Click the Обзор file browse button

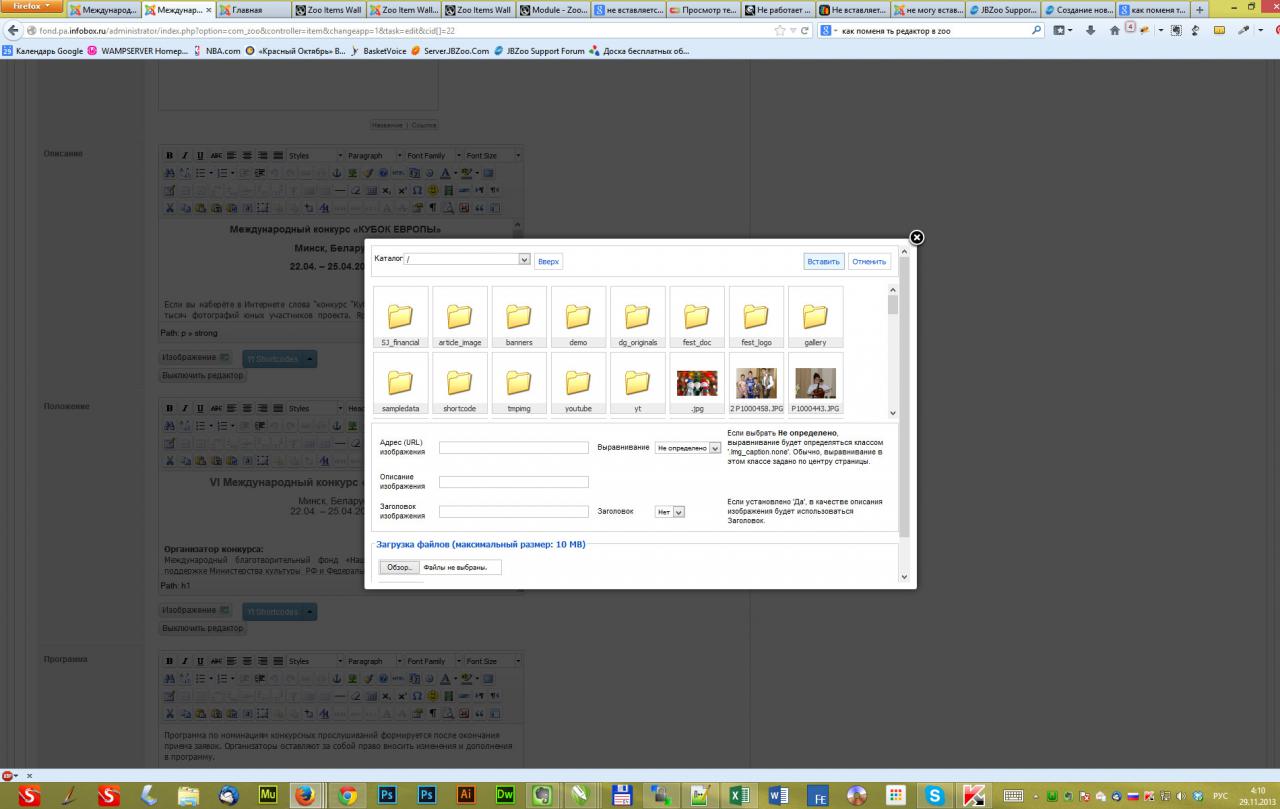point(399,567)
